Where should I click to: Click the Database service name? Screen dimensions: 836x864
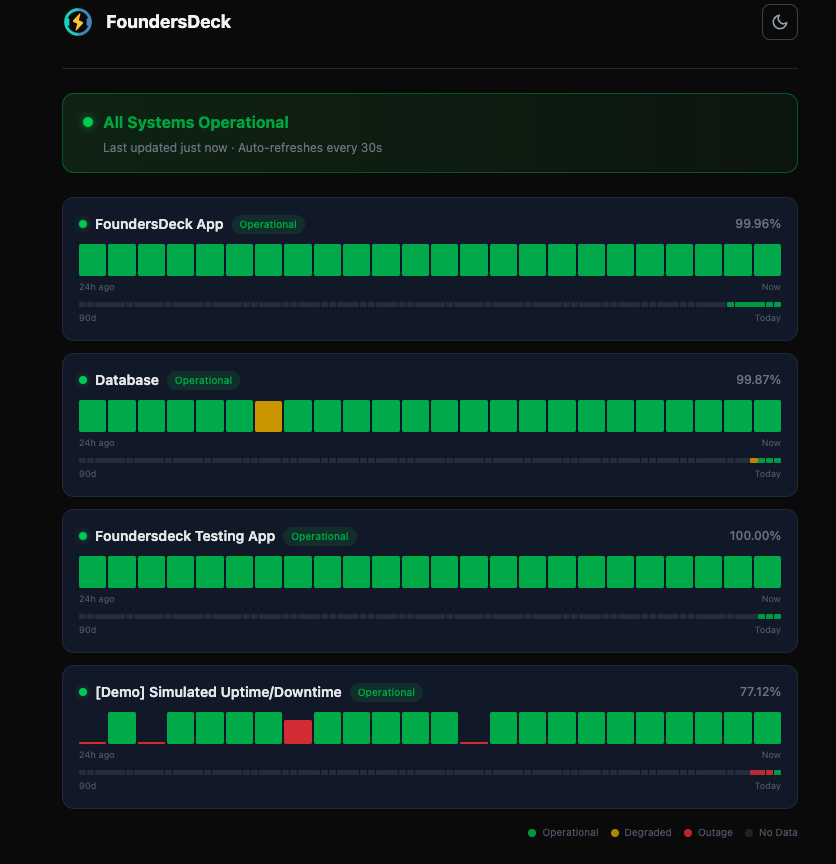point(126,380)
